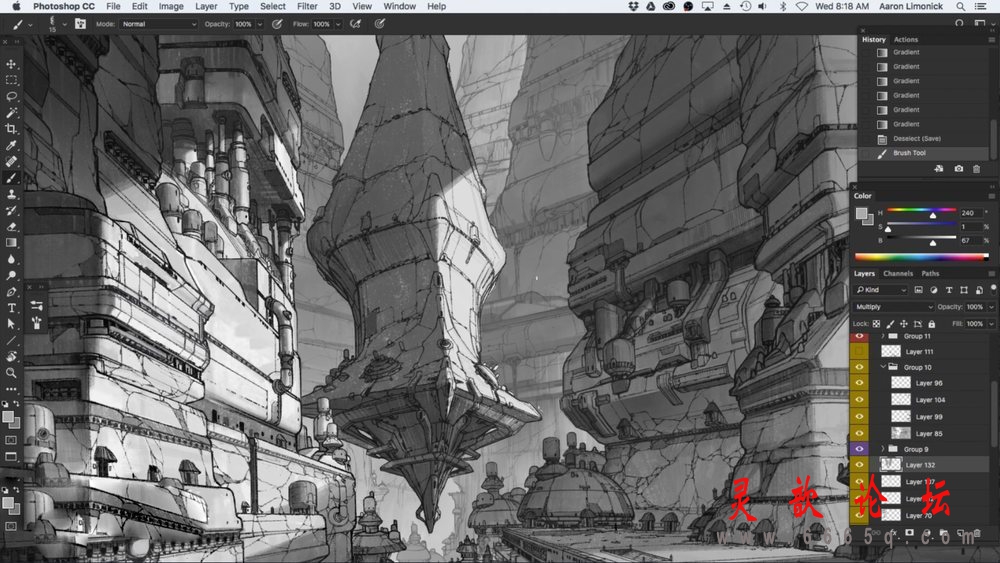The width and height of the screenshot is (1000, 563).
Task: Hide Layer 99 visibility eye
Action: click(859, 416)
